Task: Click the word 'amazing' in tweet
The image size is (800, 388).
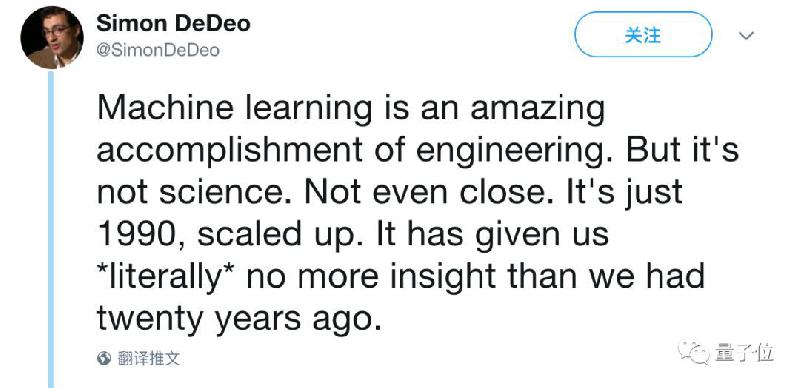Action: (538, 110)
